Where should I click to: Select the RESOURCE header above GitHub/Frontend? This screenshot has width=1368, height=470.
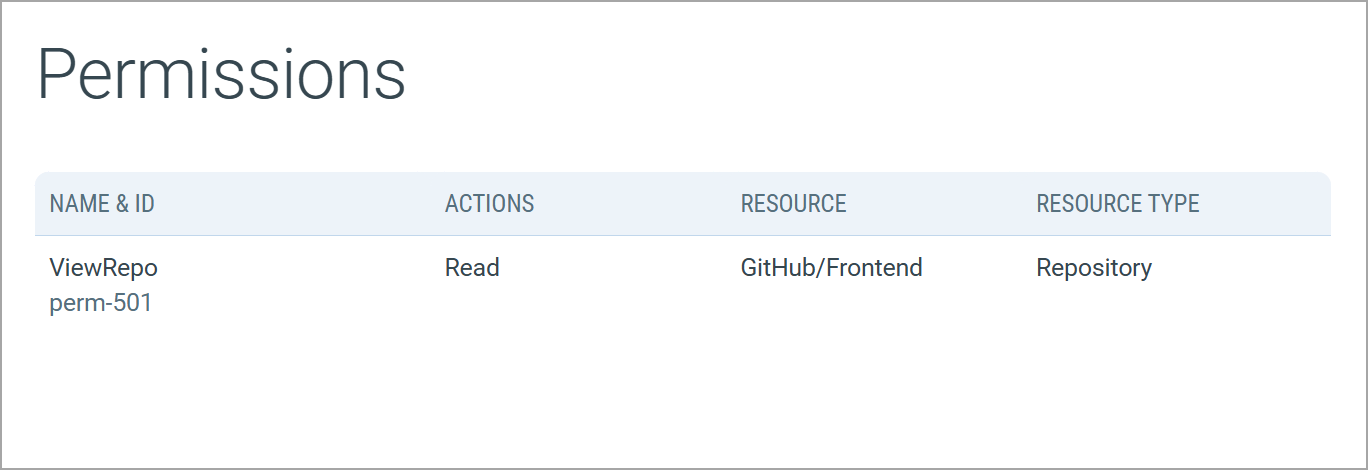pyautogui.click(x=793, y=204)
